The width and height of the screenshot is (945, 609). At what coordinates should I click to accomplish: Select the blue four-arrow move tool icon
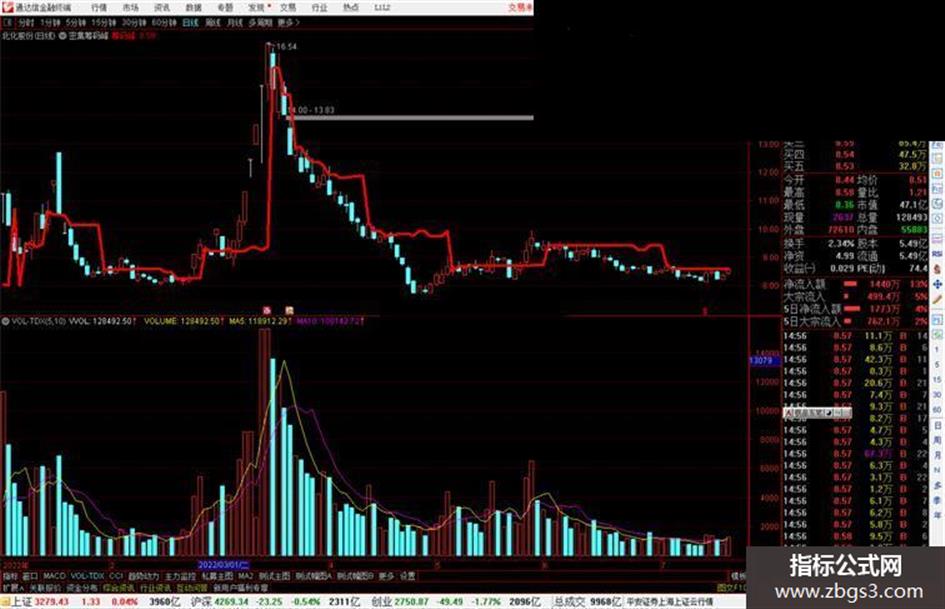[x=937, y=284]
